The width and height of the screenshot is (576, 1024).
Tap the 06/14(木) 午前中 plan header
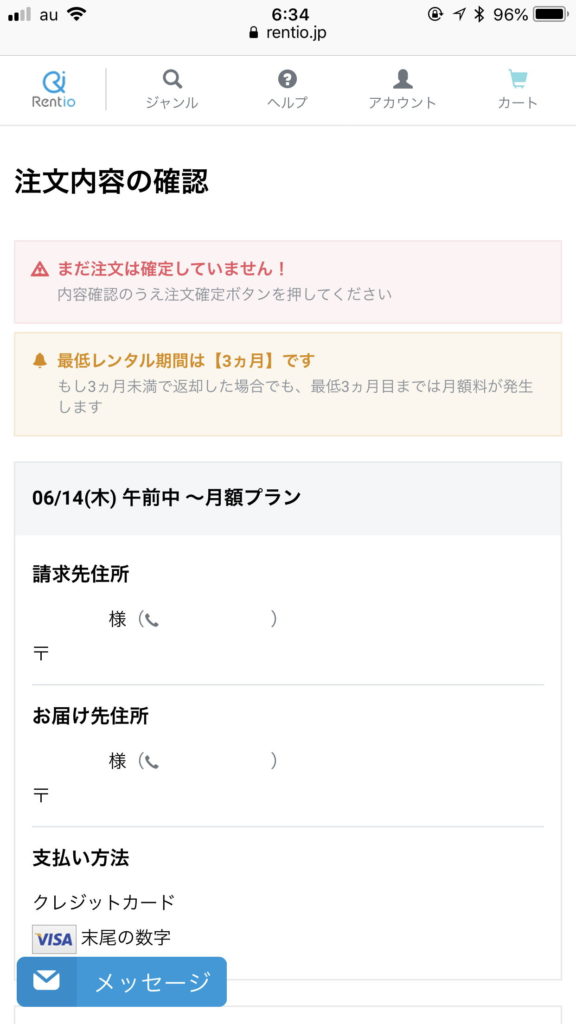288,498
